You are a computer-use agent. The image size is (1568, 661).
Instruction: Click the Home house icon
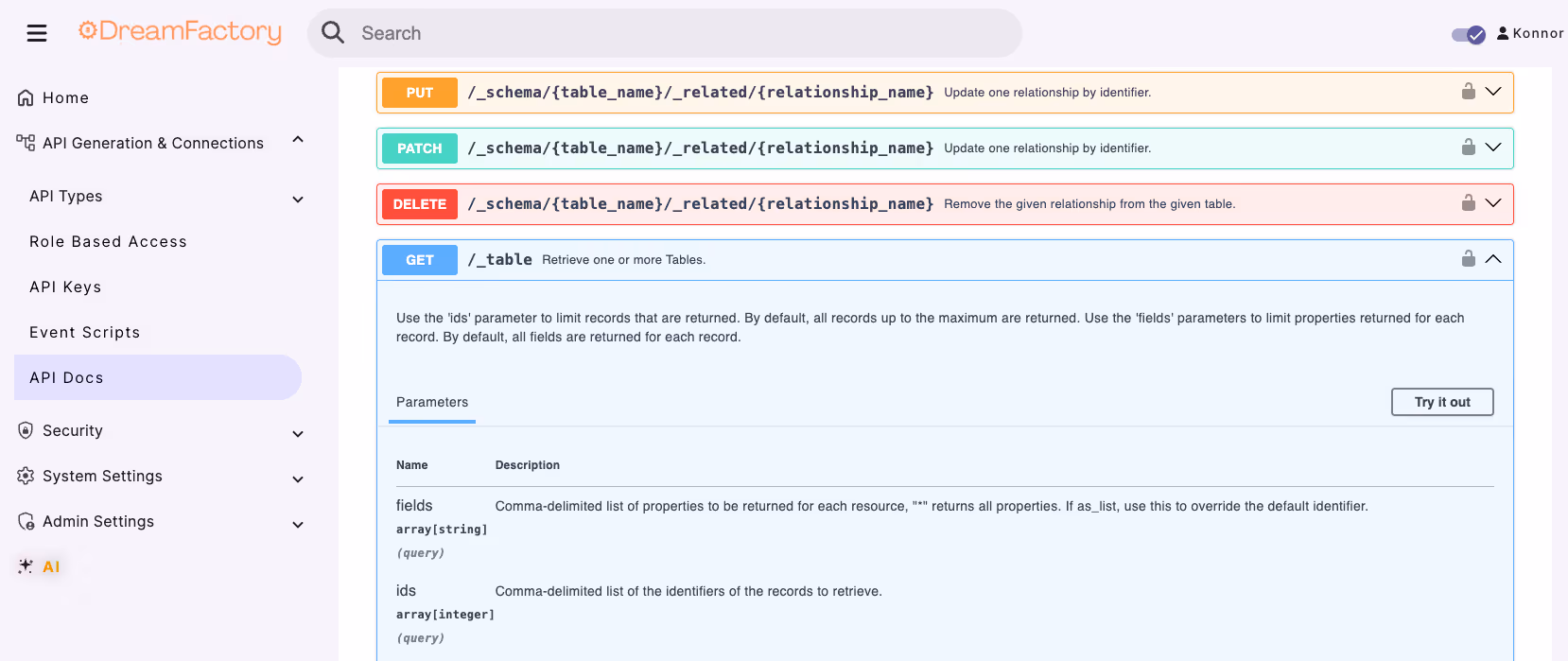coord(26,97)
